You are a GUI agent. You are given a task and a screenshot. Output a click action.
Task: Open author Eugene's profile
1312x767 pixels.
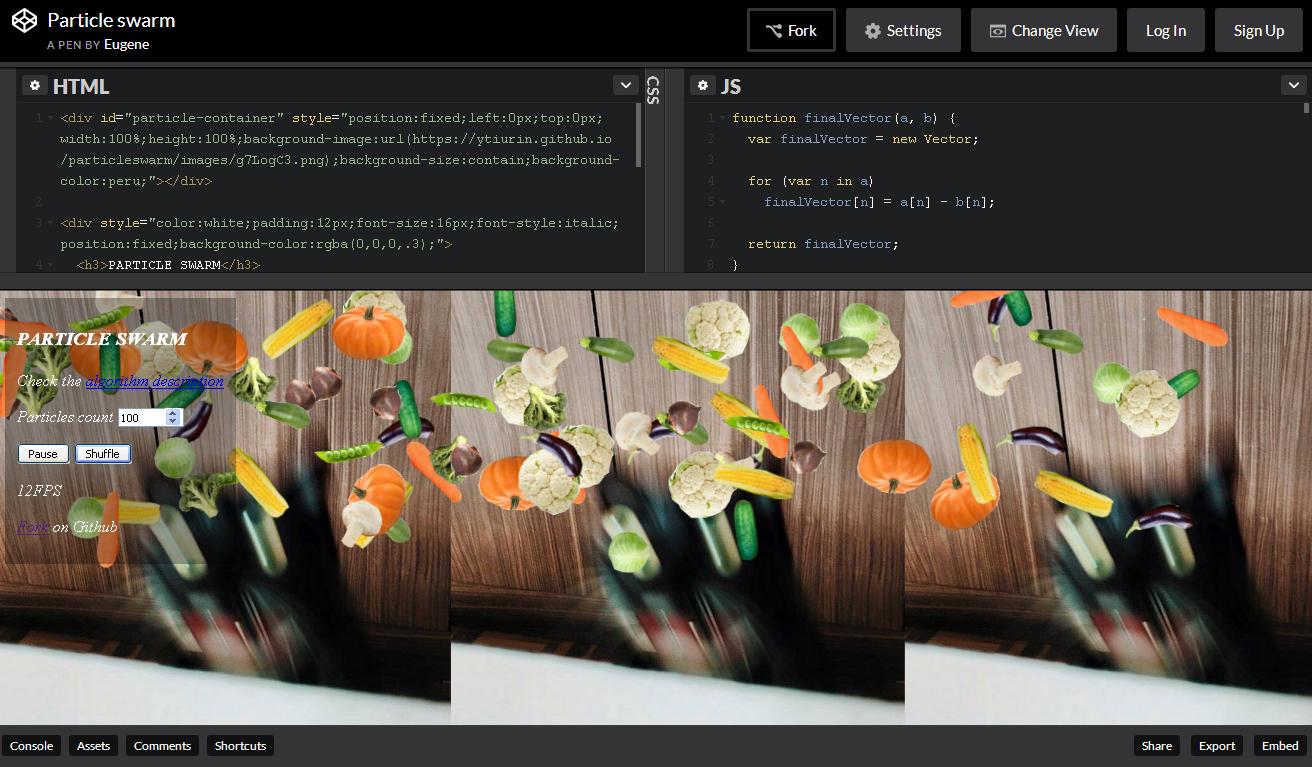point(126,45)
